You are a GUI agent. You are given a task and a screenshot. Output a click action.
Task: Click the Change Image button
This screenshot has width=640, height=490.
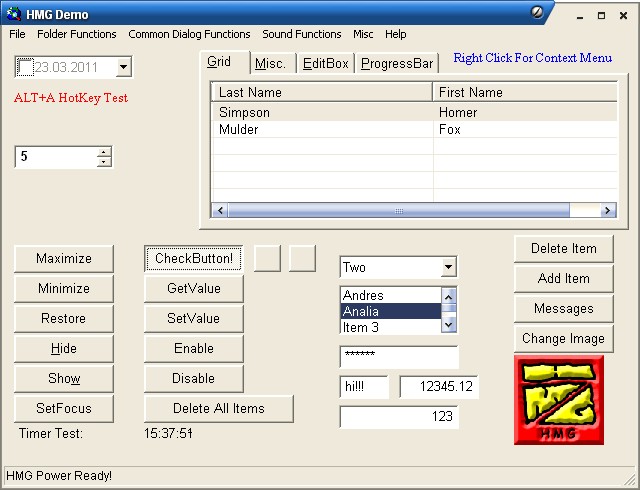tap(563, 338)
